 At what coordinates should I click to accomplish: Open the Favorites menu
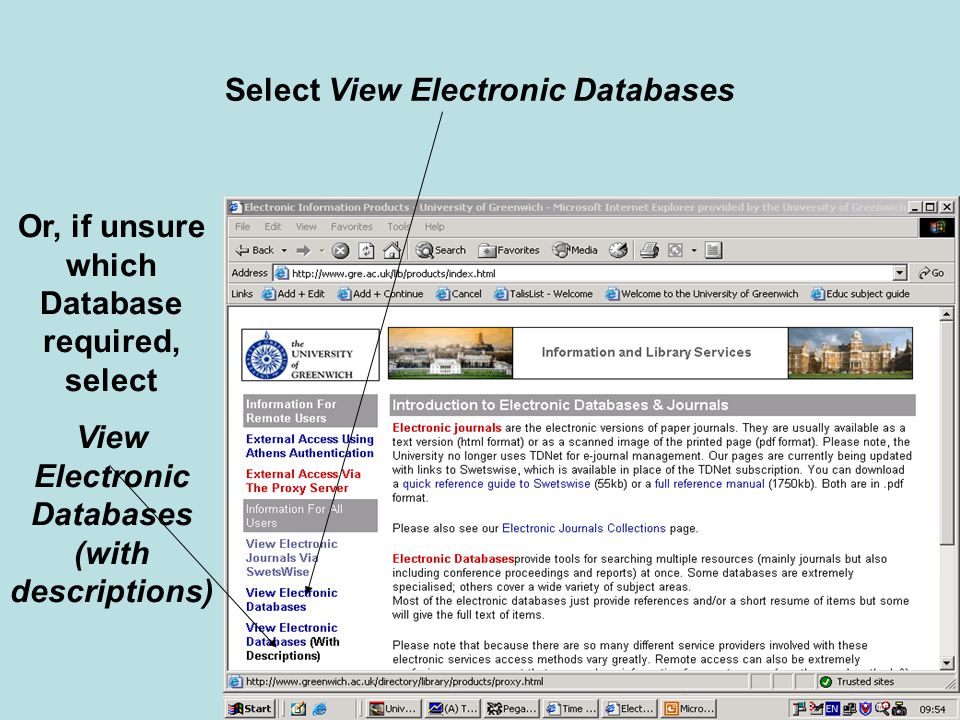tap(351, 227)
